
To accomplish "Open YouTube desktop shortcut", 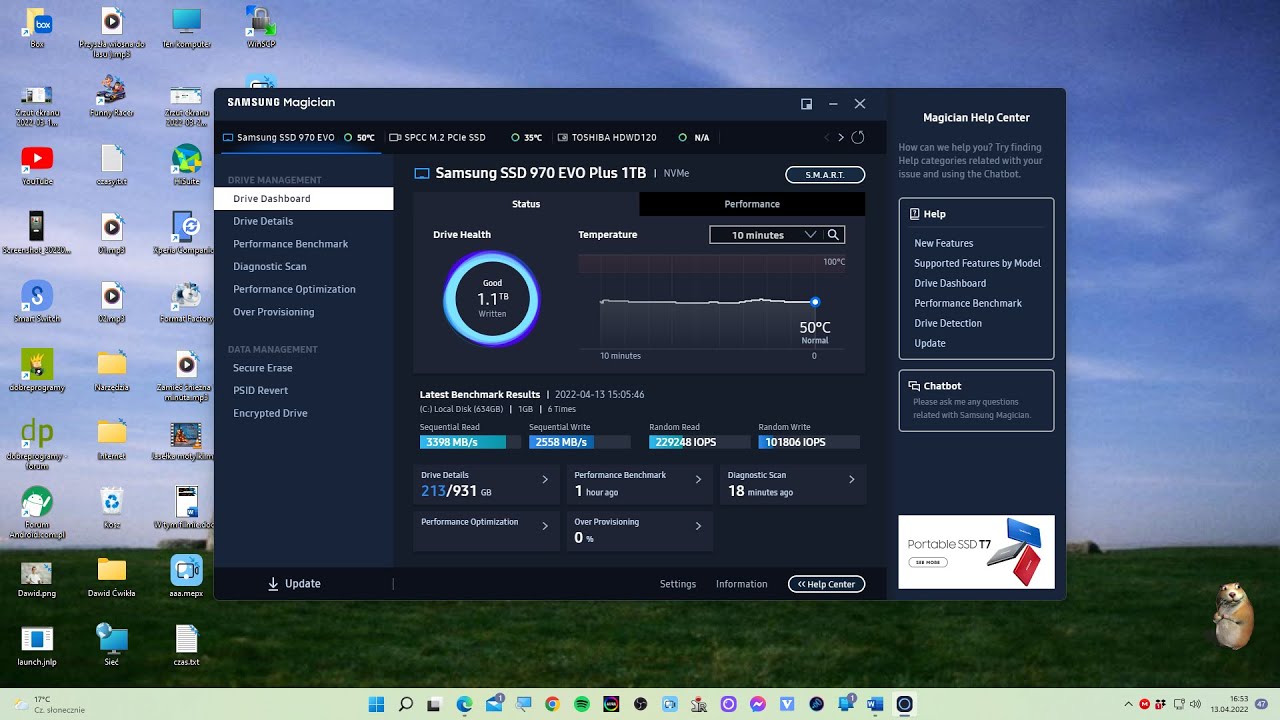I will [x=37, y=165].
